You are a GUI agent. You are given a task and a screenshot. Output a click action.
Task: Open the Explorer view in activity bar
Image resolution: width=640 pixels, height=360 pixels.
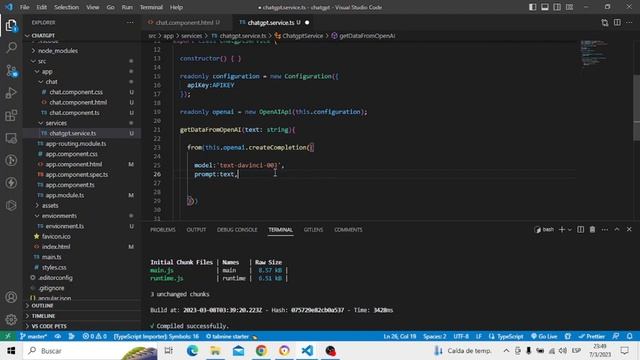11,26
